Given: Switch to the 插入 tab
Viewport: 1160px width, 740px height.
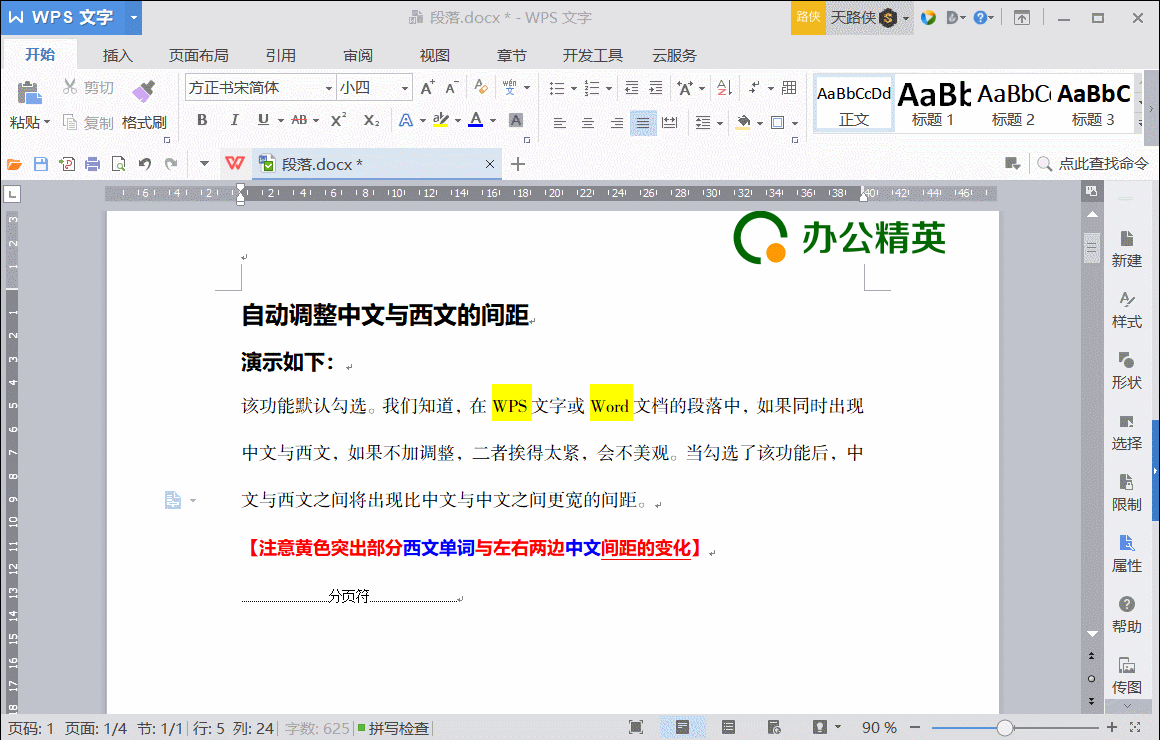Looking at the screenshot, I should pos(118,56).
